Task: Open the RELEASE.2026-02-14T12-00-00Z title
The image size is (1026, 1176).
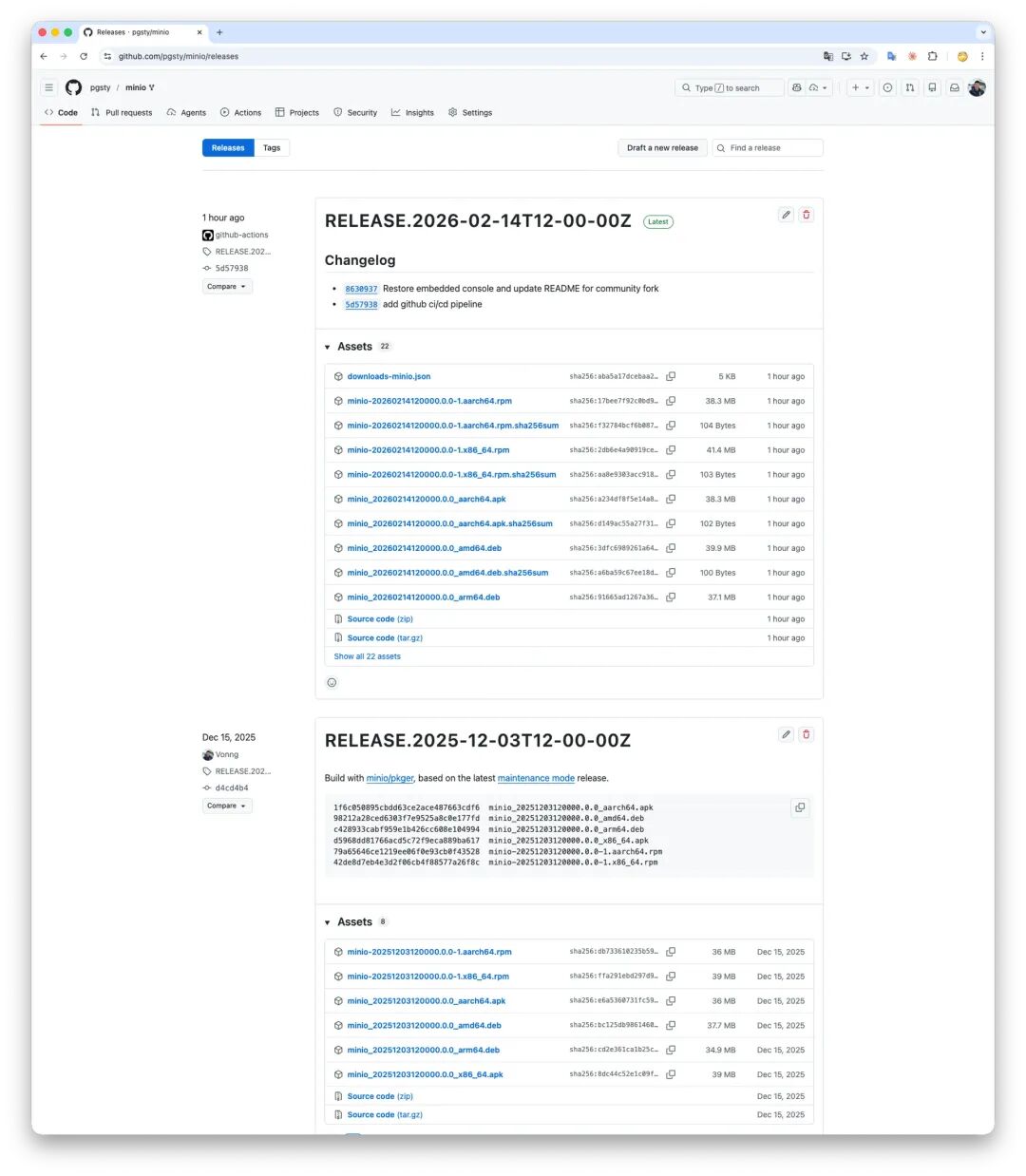Action: pyautogui.click(x=478, y=220)
